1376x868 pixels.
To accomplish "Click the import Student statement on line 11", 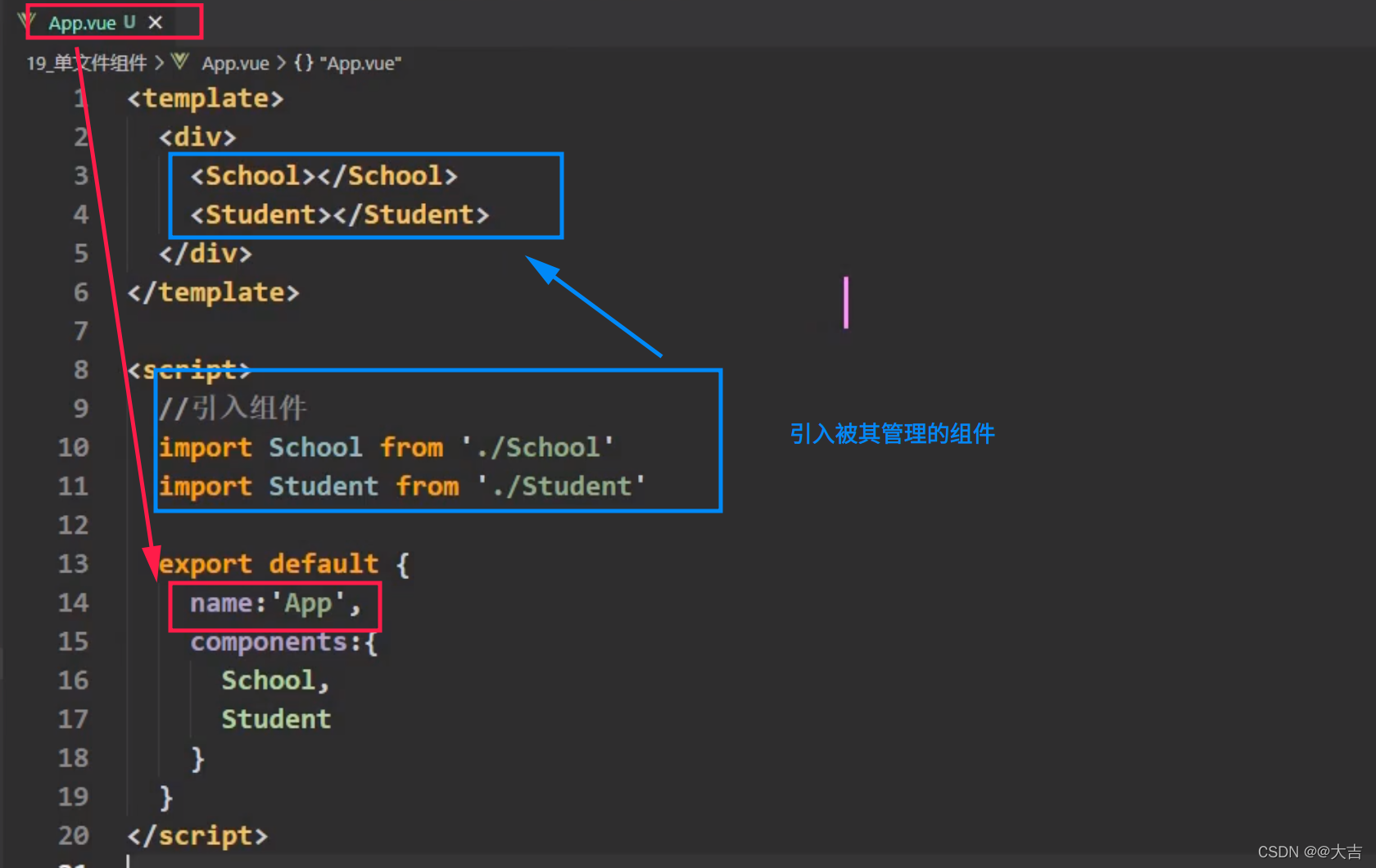I will 402,486.
